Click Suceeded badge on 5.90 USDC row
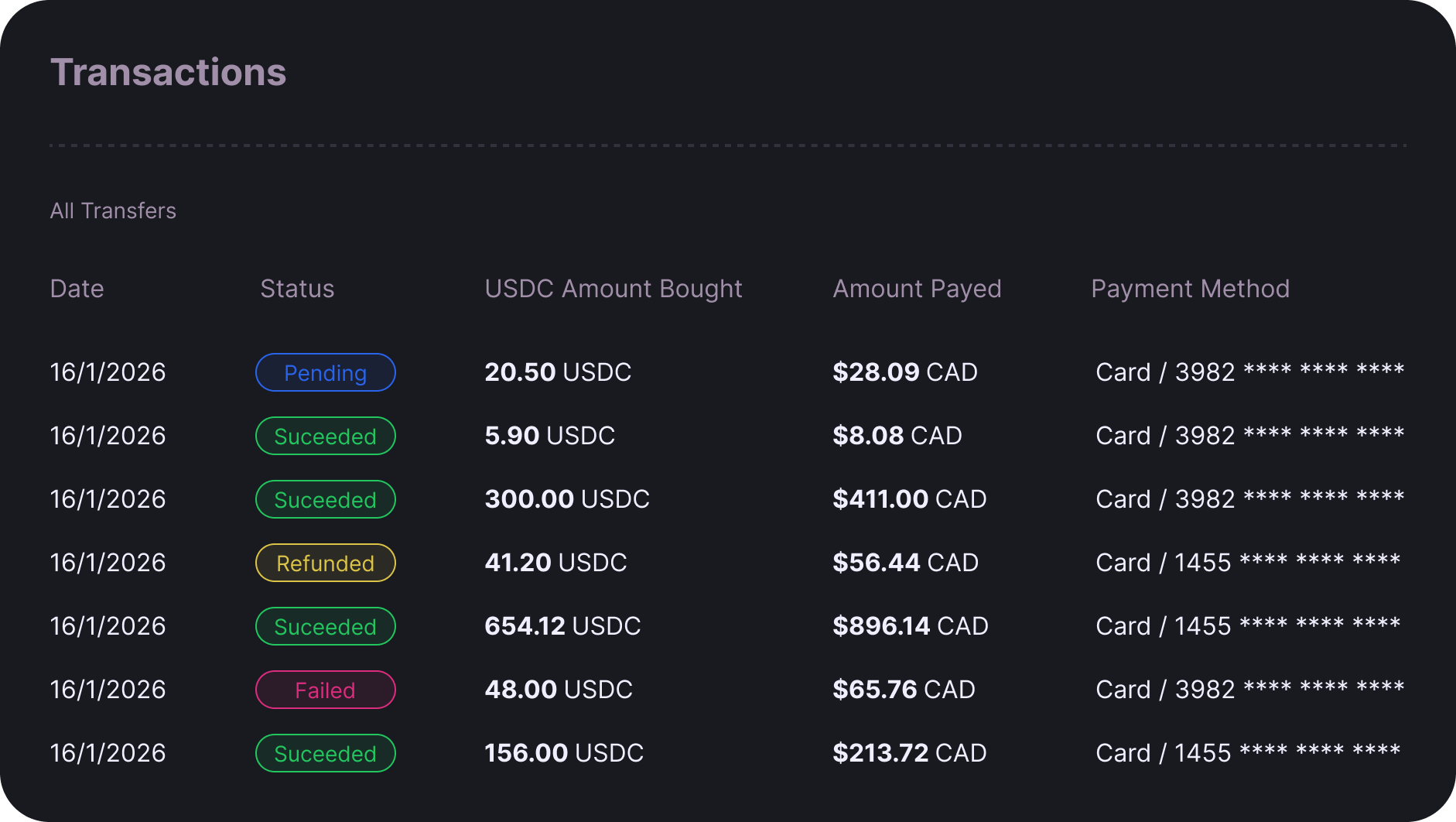The image size is (1456, 822). [325, 436]
